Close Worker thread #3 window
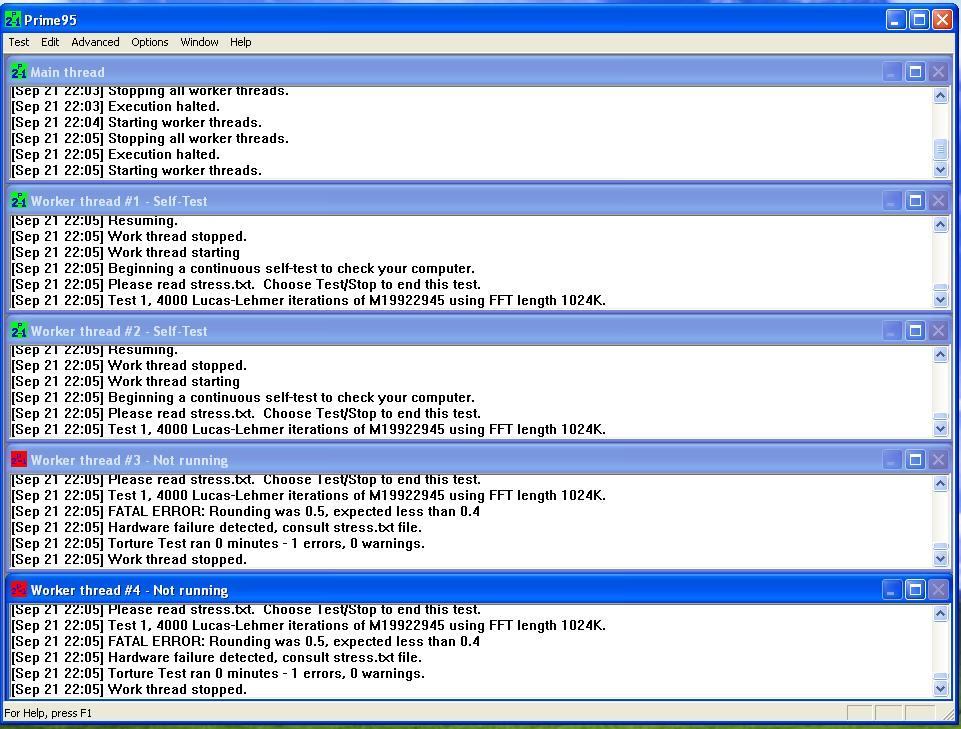 [x=938, y=460]
